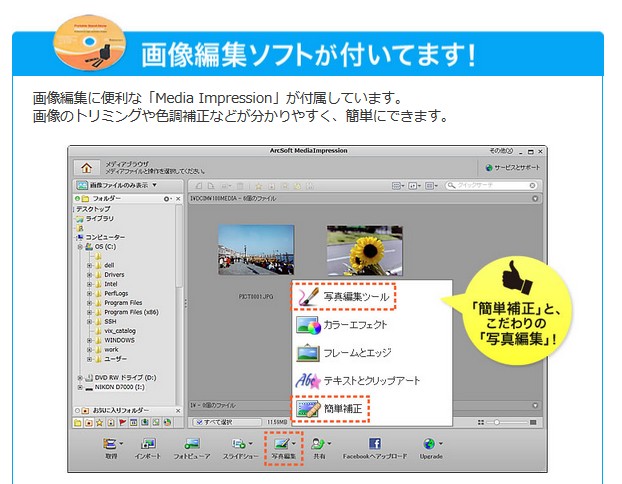Clear the quick search with the x button
This screenshot has width=622, height=484.
532,185
